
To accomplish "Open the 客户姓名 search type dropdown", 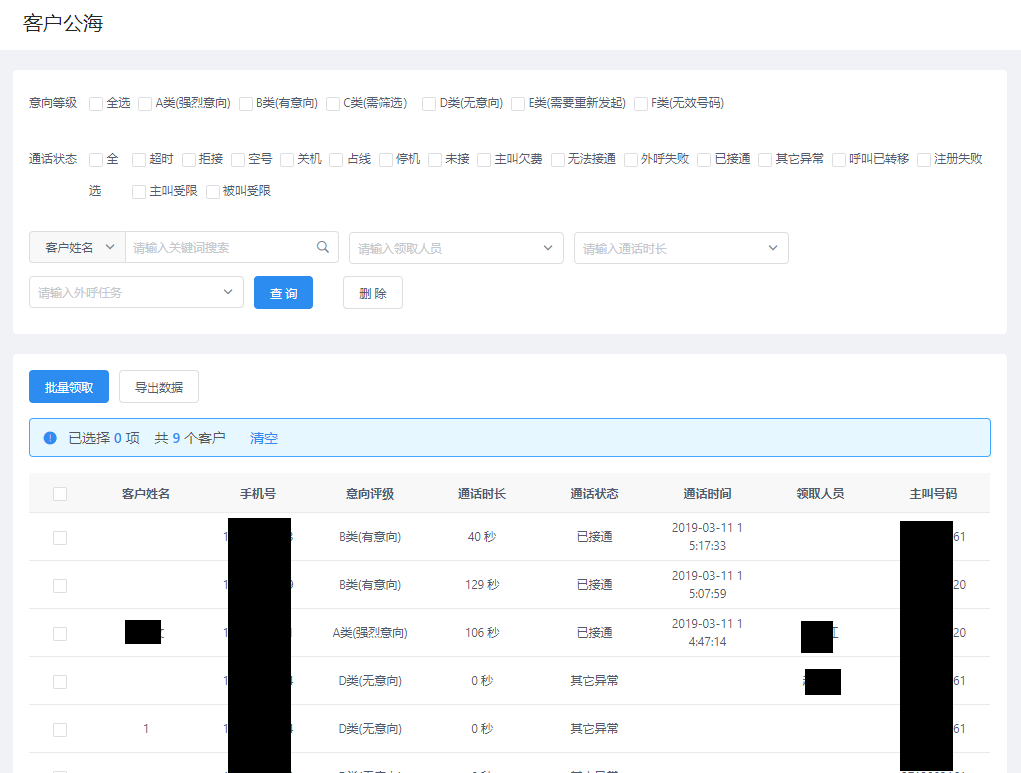I will [x=77, y=247].
